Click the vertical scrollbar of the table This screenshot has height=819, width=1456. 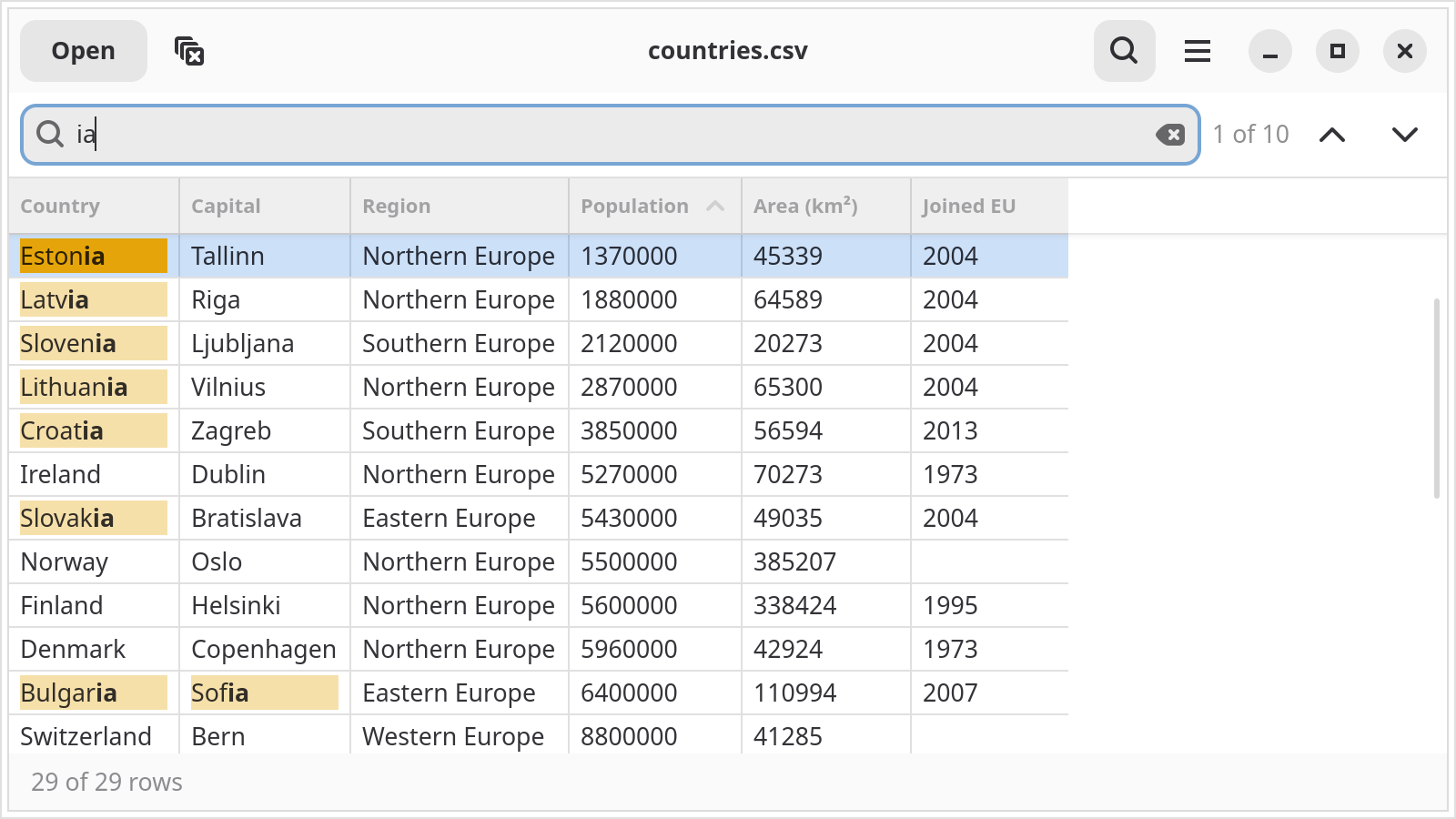tap(1437, 399)
